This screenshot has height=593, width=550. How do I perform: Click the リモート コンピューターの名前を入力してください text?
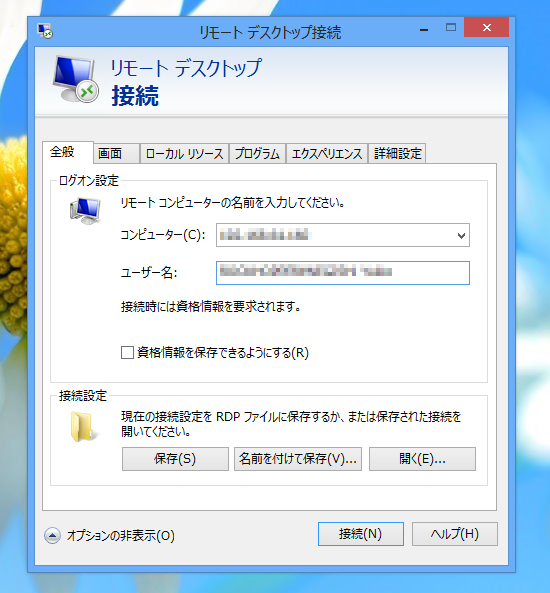(232, 203)
